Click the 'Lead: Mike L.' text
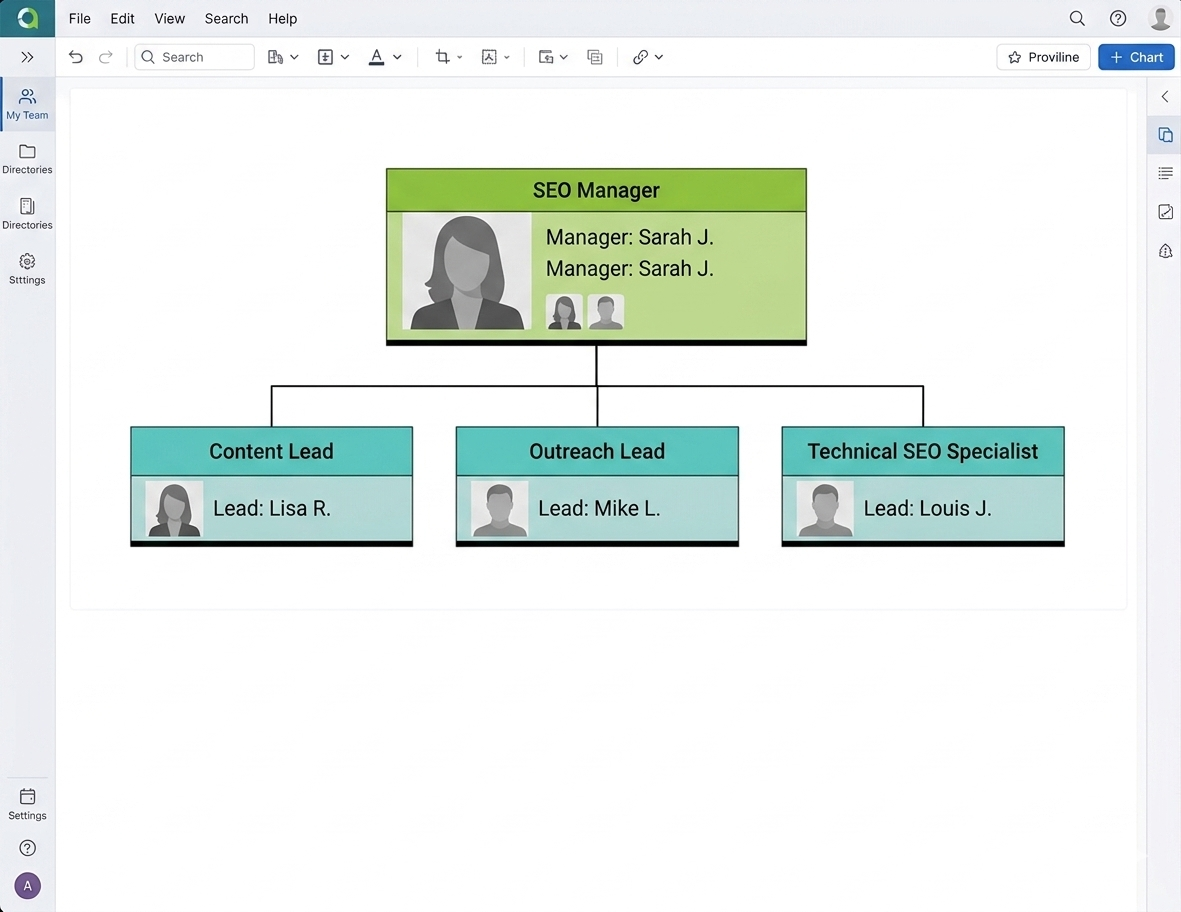The image size is (1181, 912). click(x=599, y=508)
